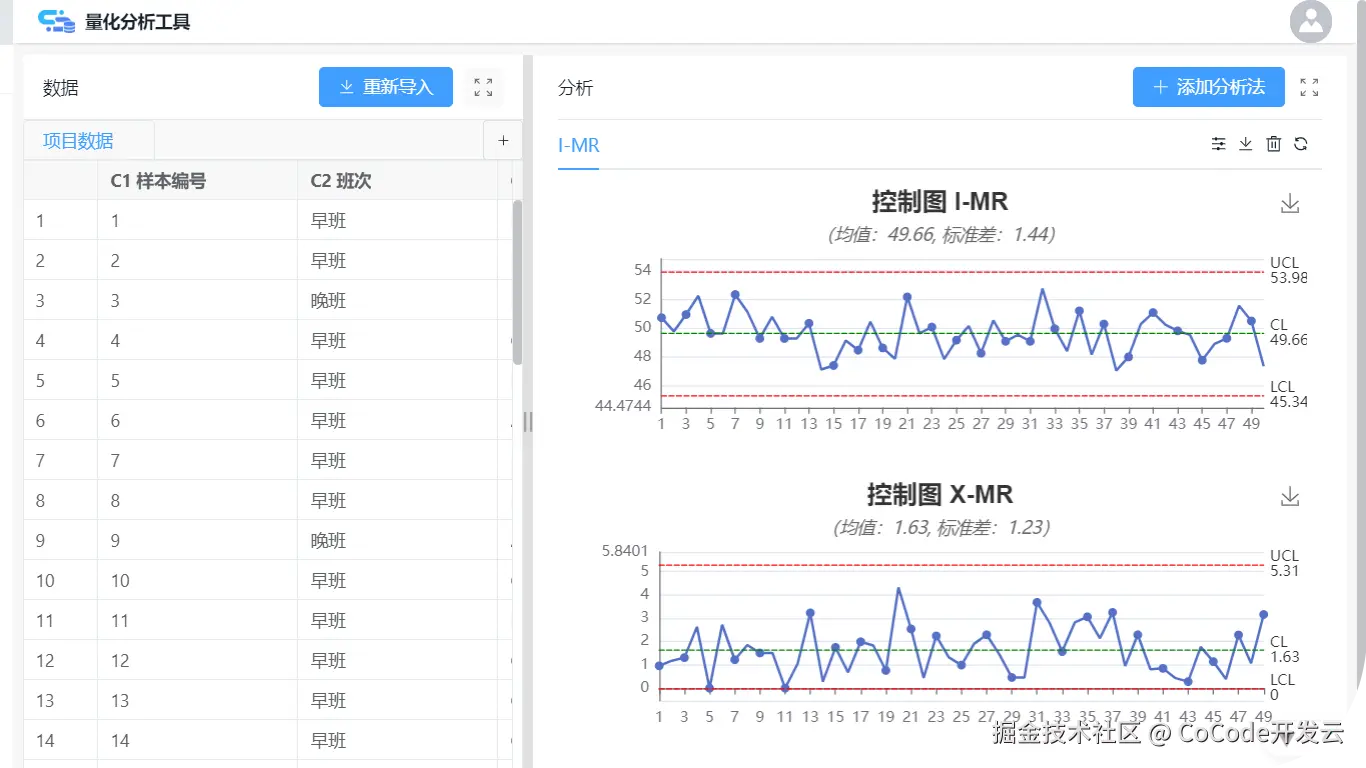Open the user avatar menu
The height and width of the screenshot is (768, 1366).
tap(1311, 21)
